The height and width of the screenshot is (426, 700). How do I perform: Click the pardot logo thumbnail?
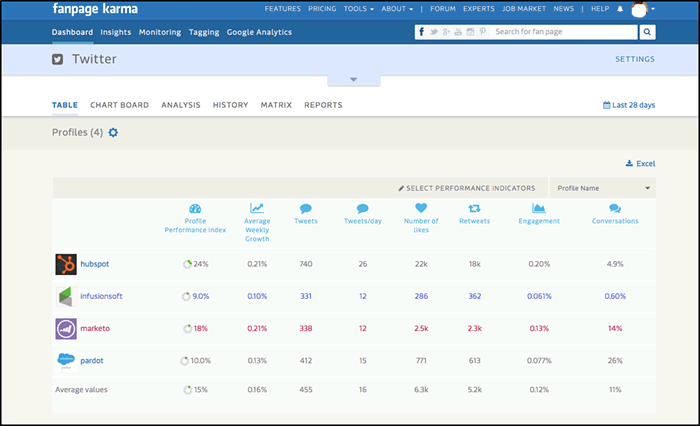coord(66,361)
